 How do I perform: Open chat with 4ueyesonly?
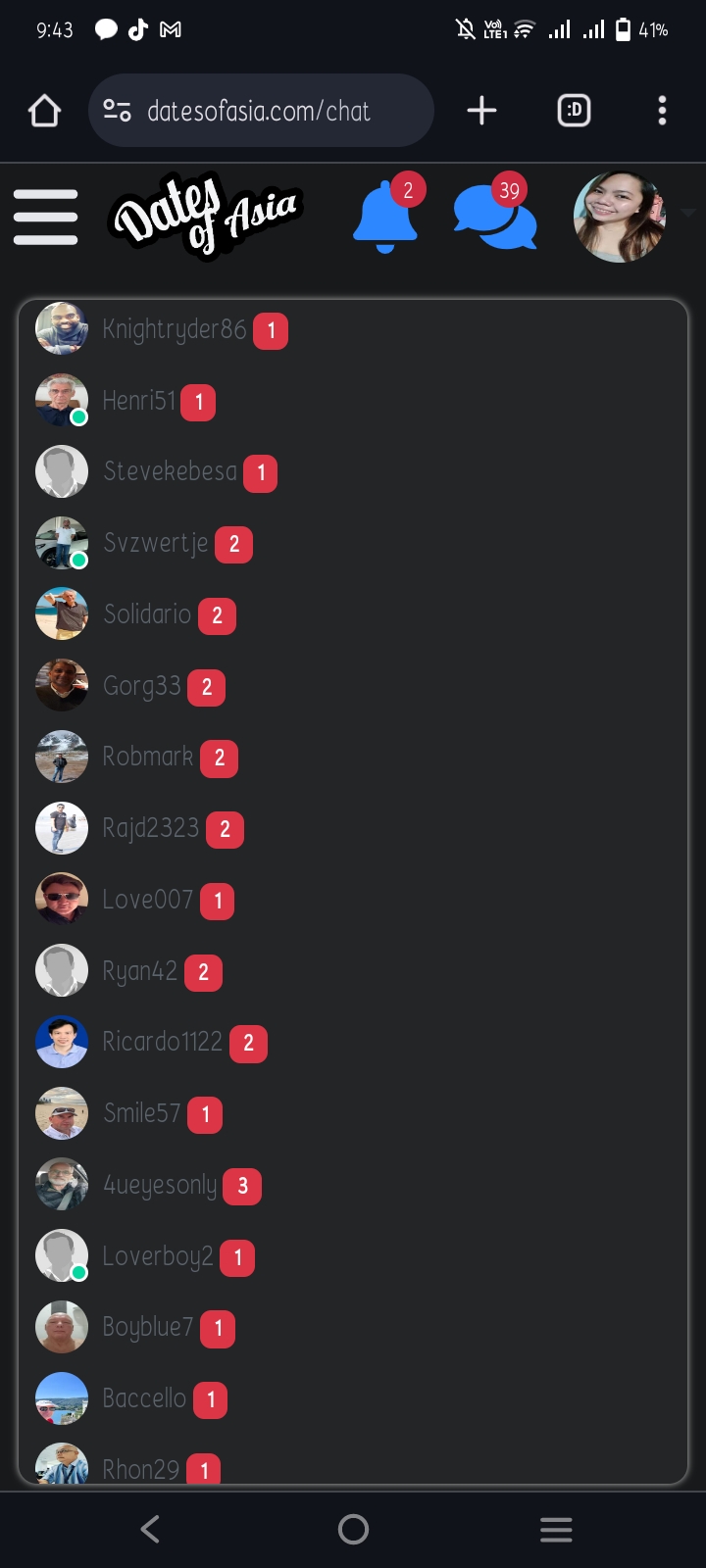coord(353,1185)
